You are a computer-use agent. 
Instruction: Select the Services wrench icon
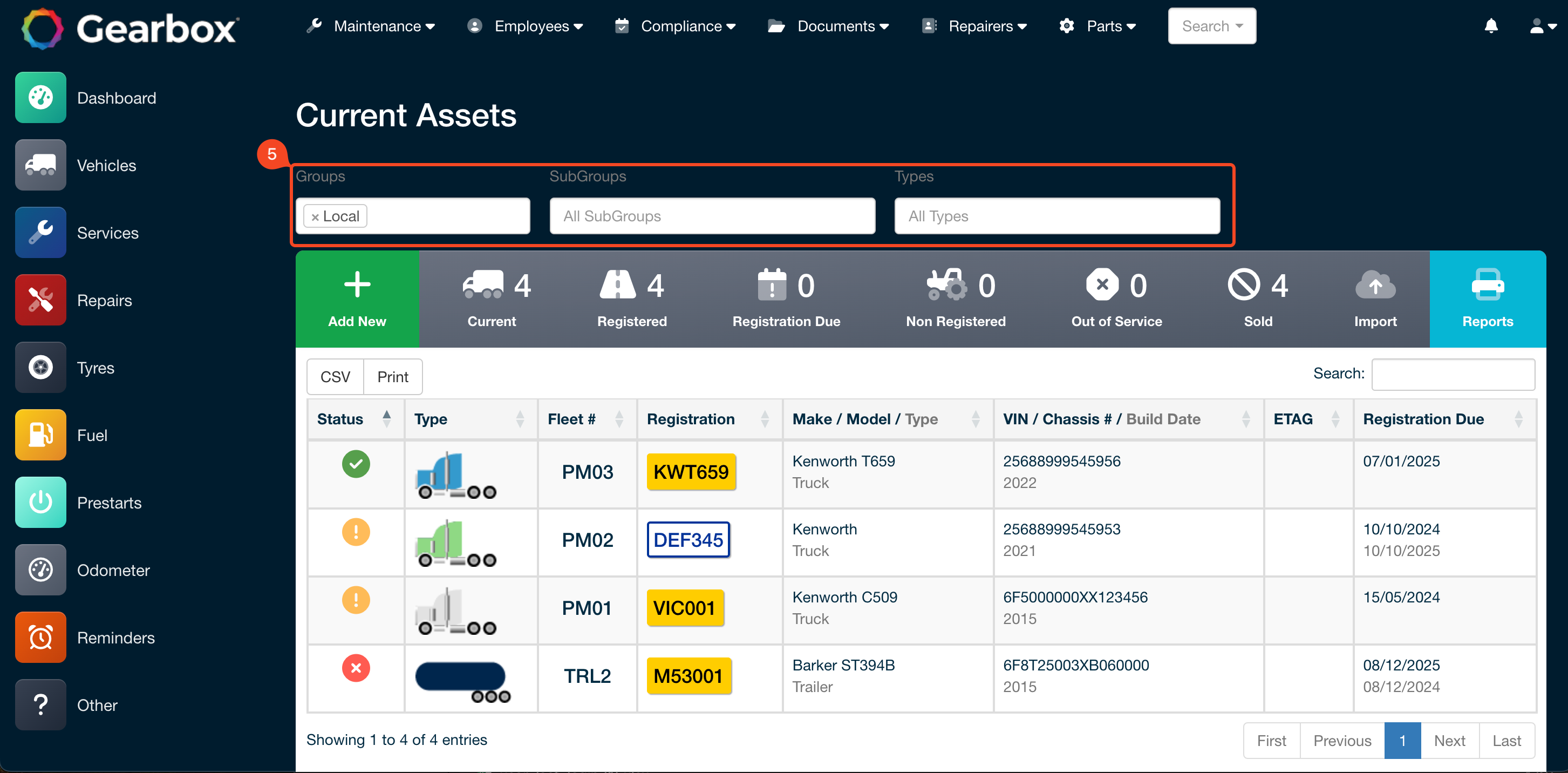pyautogui.click(x=40, y=232)
